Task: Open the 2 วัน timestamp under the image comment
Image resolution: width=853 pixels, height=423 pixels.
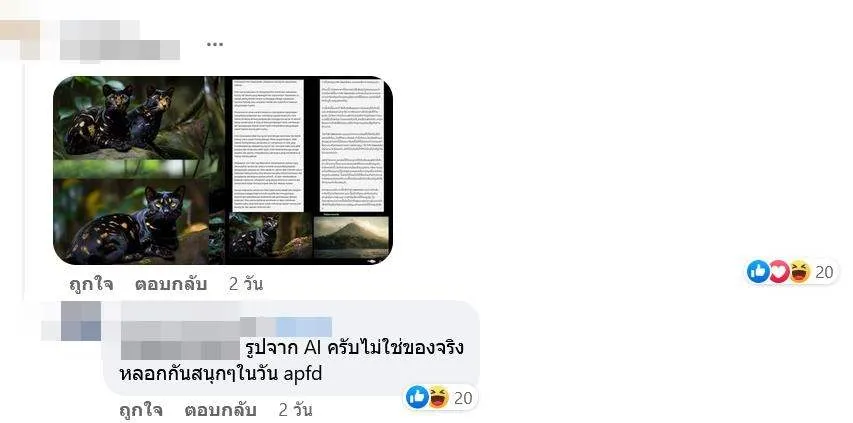Action: point(246,284)
